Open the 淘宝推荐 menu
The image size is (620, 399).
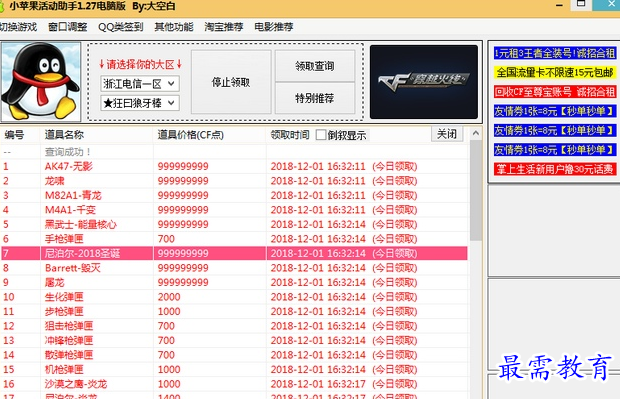(x=224, y=27)
